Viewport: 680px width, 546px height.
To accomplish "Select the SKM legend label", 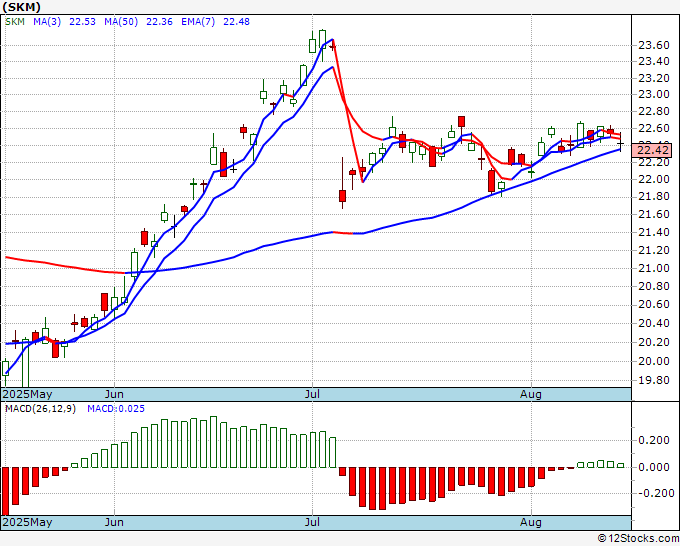I will [15, 22].
